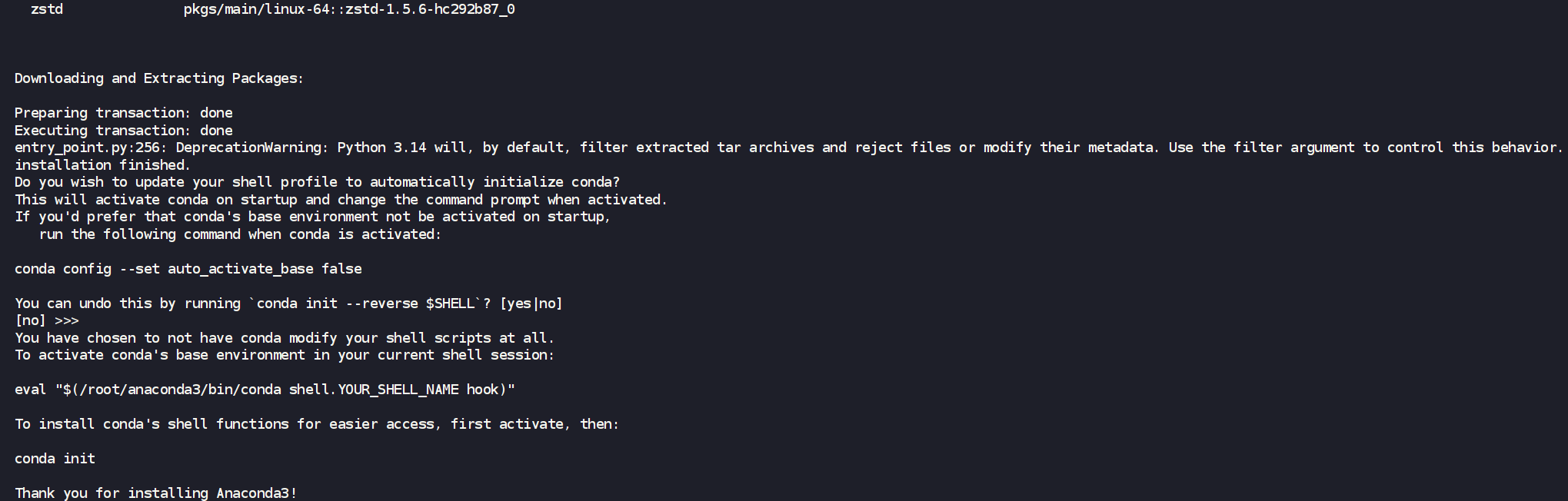Click the "conda init --reverse $SHELL" text
This screenshot has height=501, width=1568.
click(365, 304)
